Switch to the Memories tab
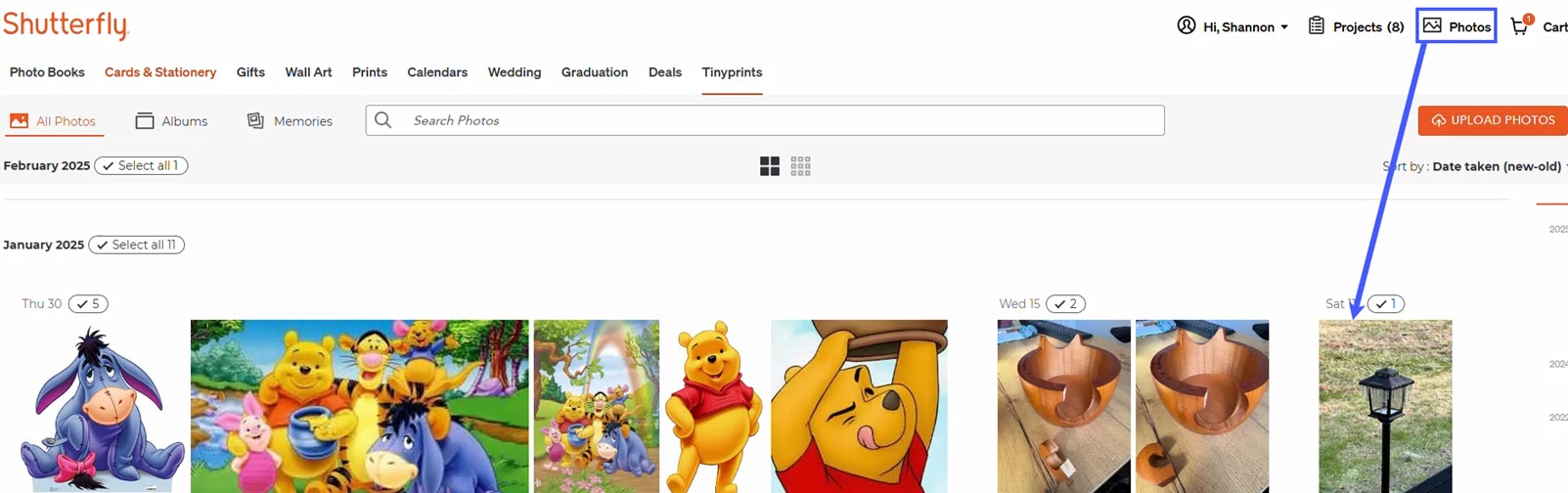The image size is (1568, 493). coord(290,121)
